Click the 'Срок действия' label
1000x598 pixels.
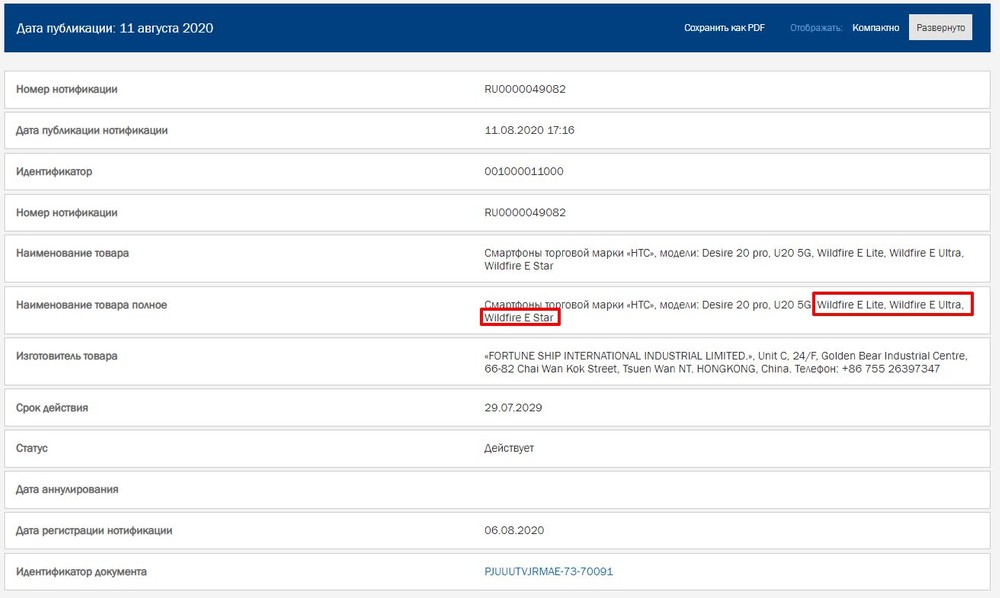pyautogui.click(x=52, y=408)
